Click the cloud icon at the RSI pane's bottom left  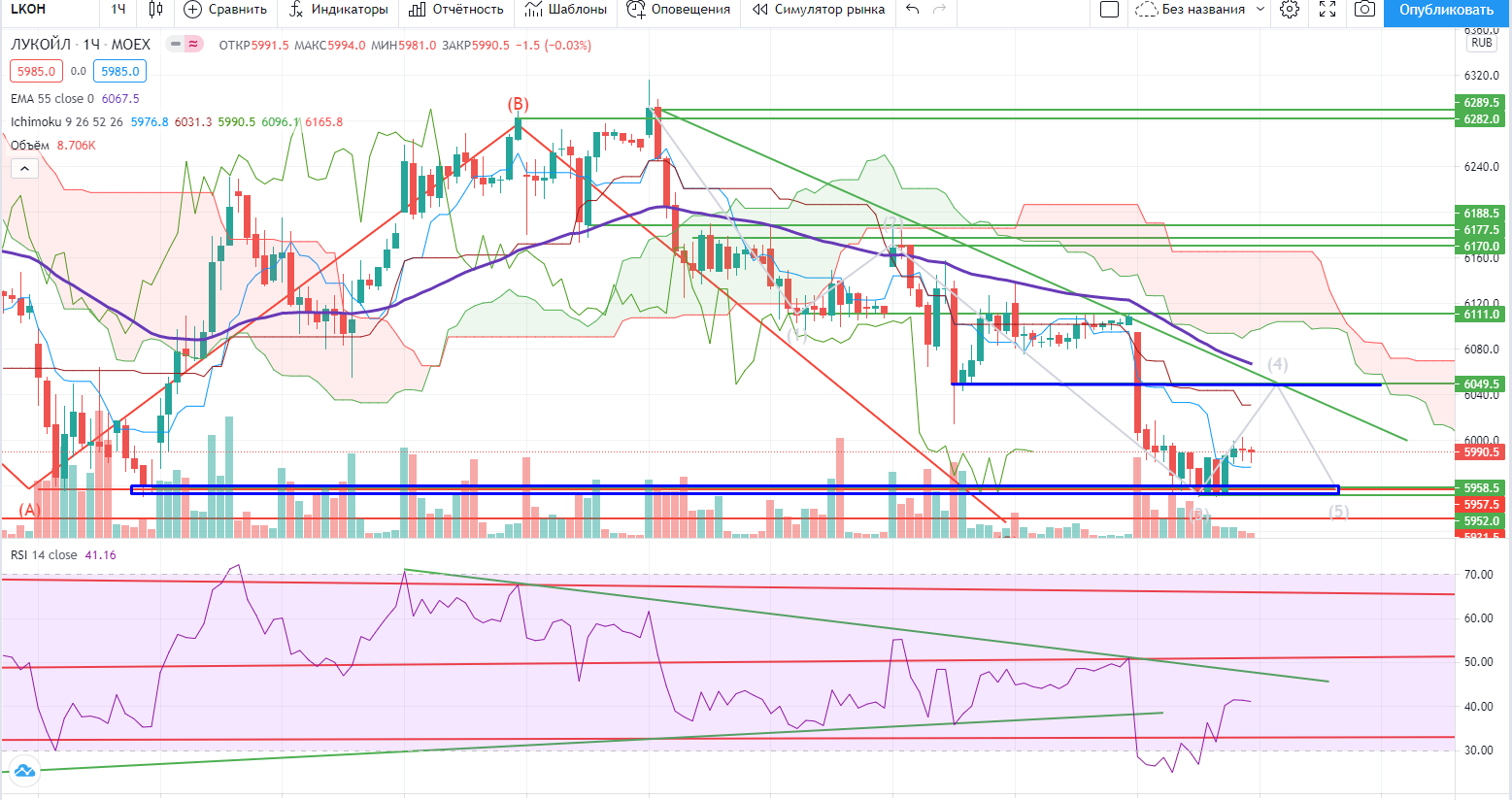coord(24,772)
